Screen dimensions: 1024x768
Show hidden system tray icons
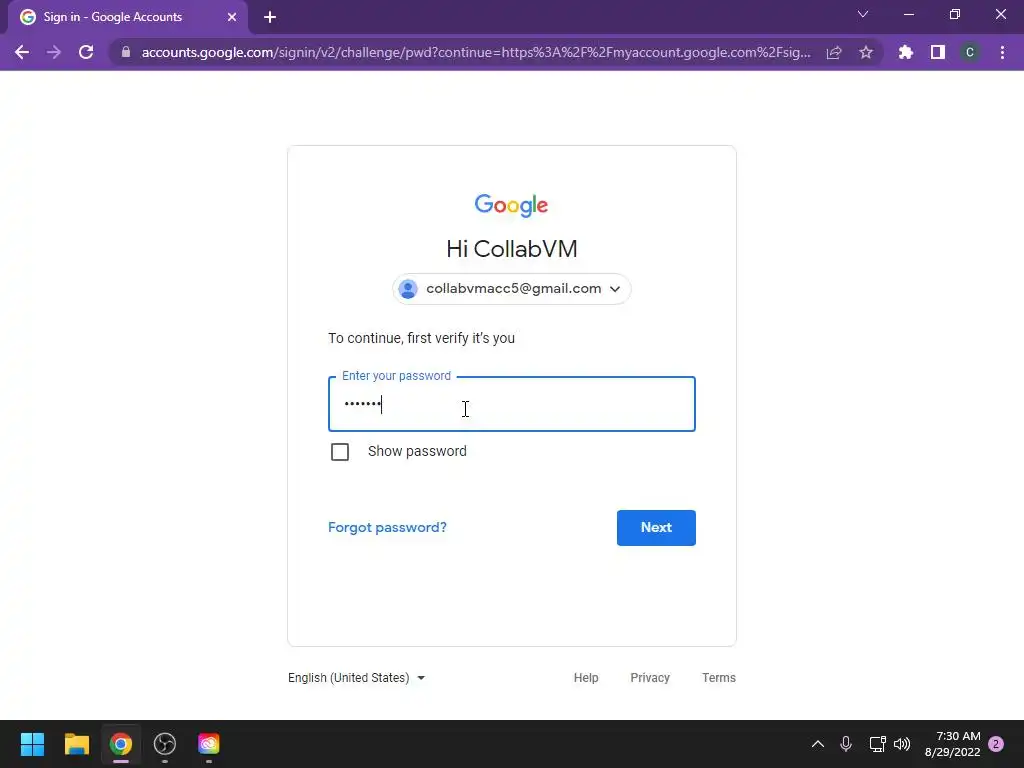(818, 744)
